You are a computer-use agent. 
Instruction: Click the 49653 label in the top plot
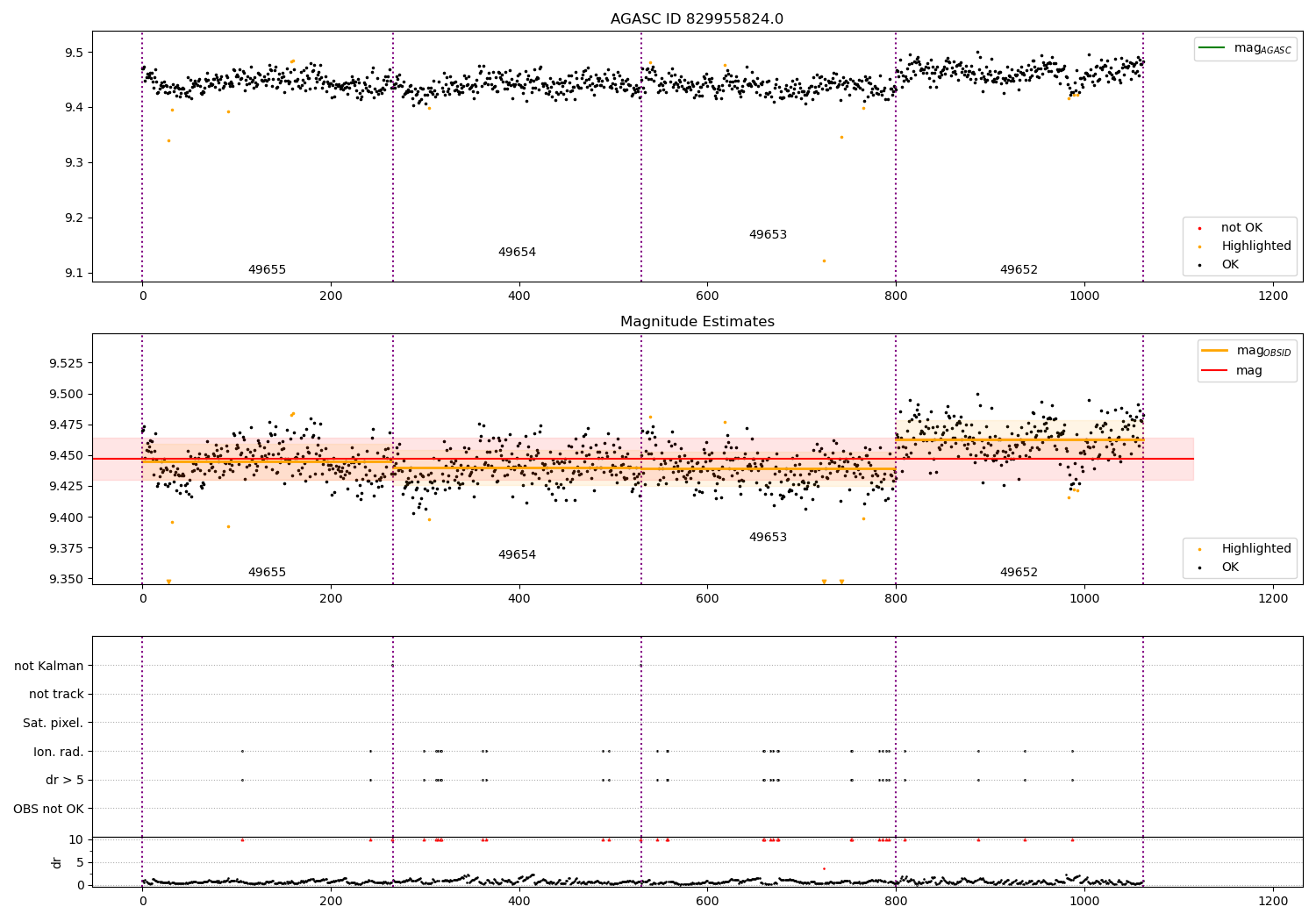click(x=768, y=235)
